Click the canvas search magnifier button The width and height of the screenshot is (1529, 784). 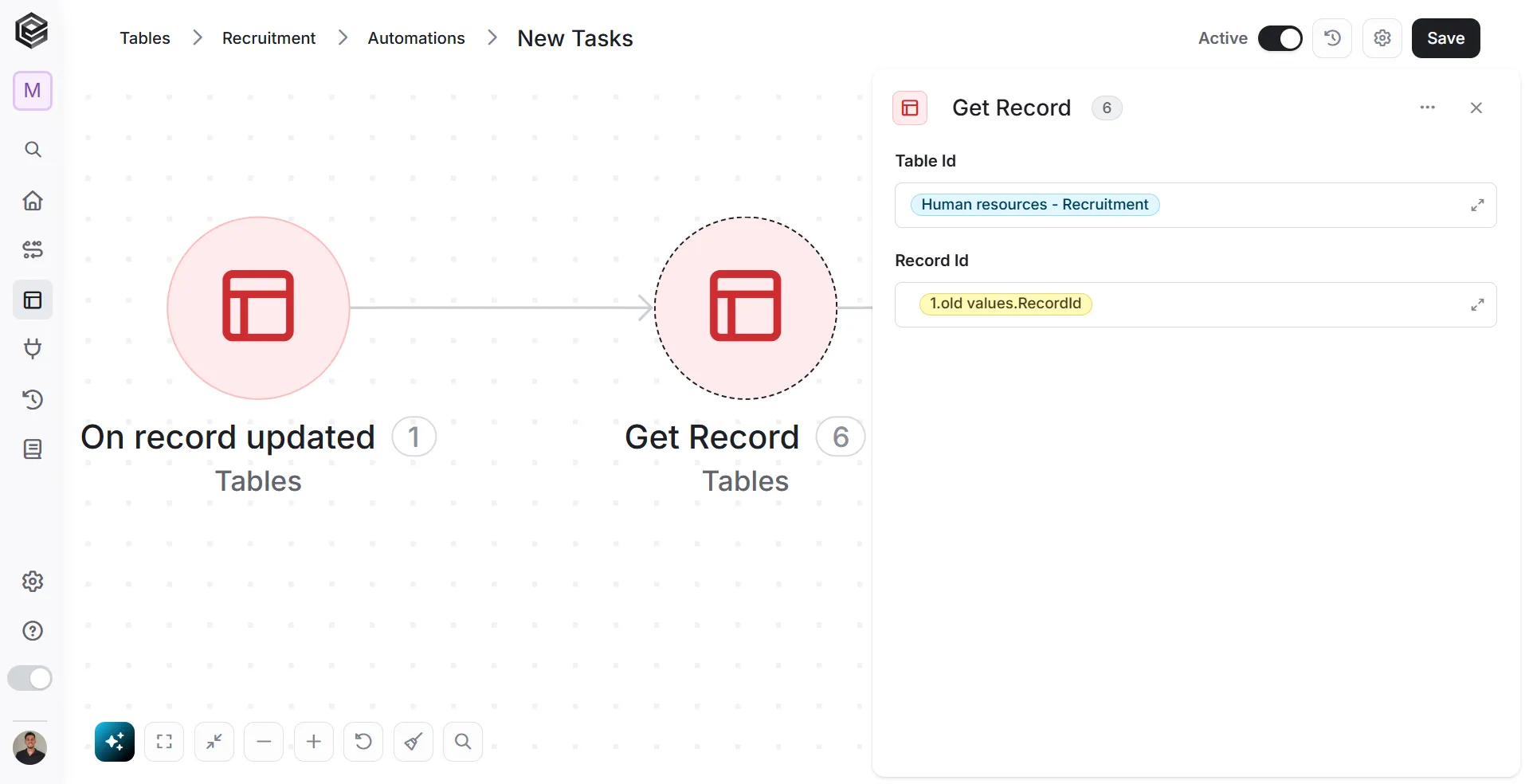click(x=463, y=742)
